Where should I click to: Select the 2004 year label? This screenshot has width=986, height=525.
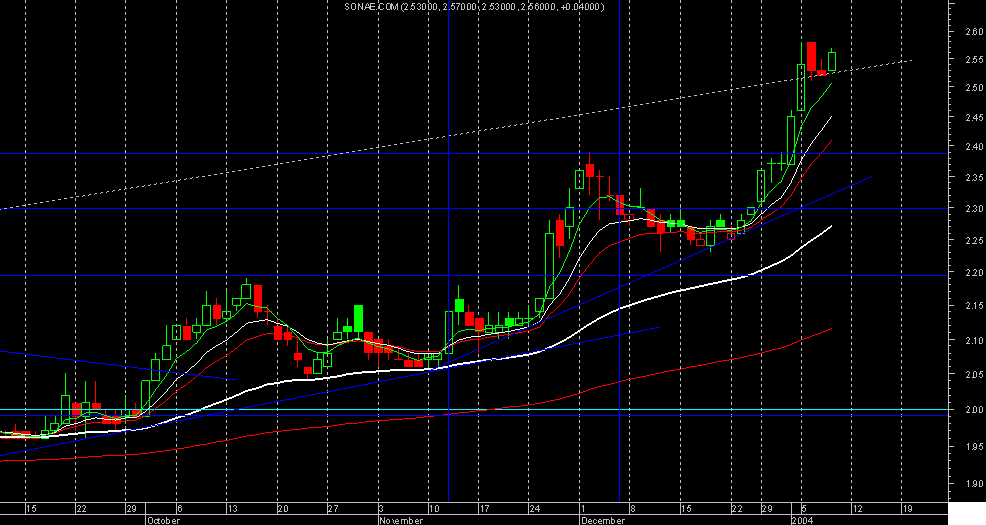[x=802, y=520]
